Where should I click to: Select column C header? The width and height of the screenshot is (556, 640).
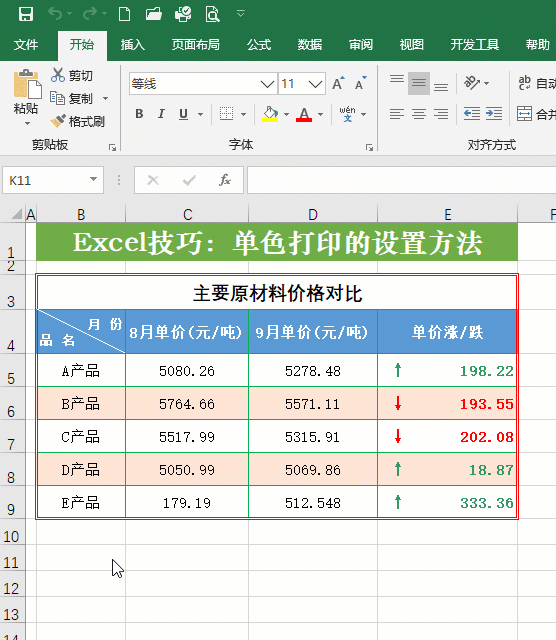tap(187, 214)
